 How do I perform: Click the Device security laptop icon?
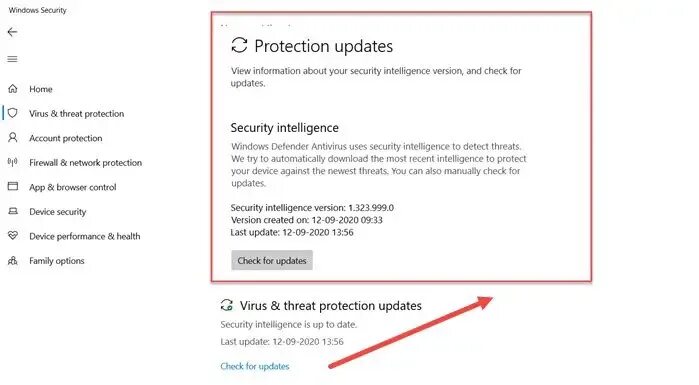[13, 211]
